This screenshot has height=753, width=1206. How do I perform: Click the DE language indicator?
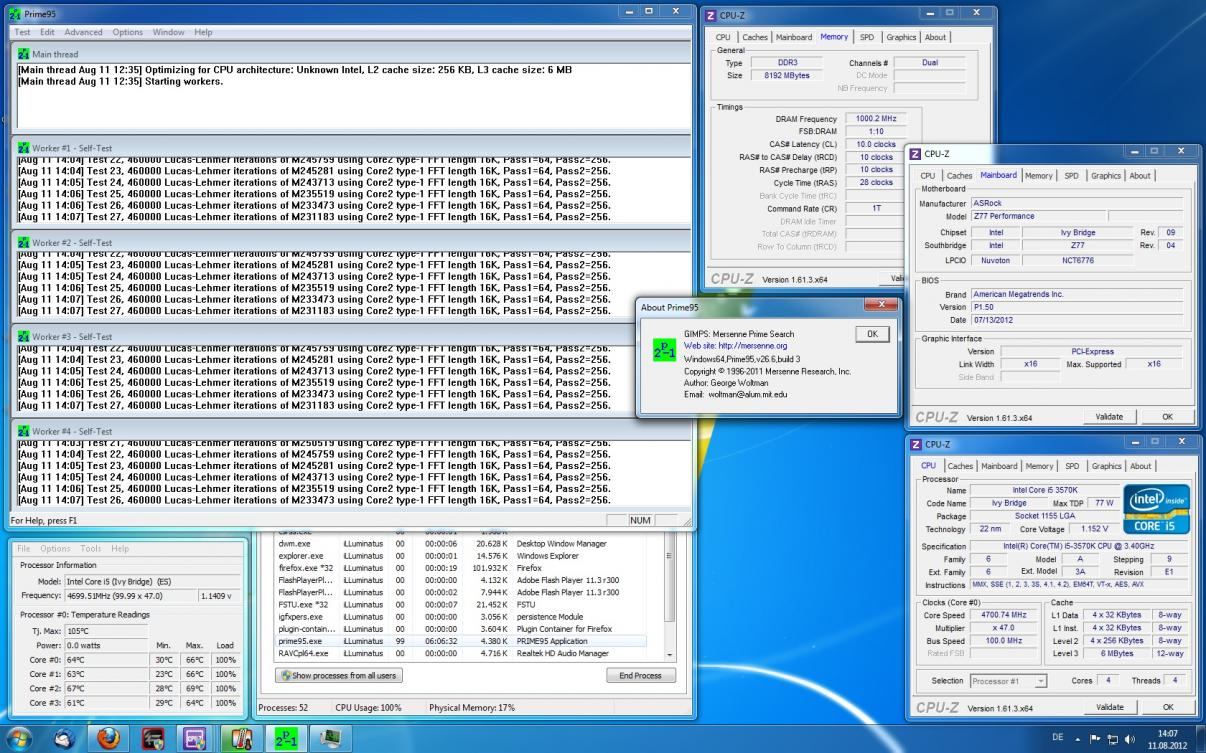(1058, 738)
